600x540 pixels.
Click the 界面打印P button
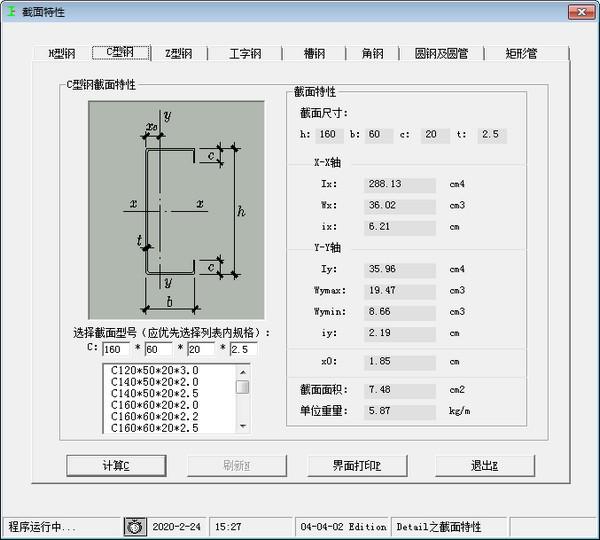[357, 466]
